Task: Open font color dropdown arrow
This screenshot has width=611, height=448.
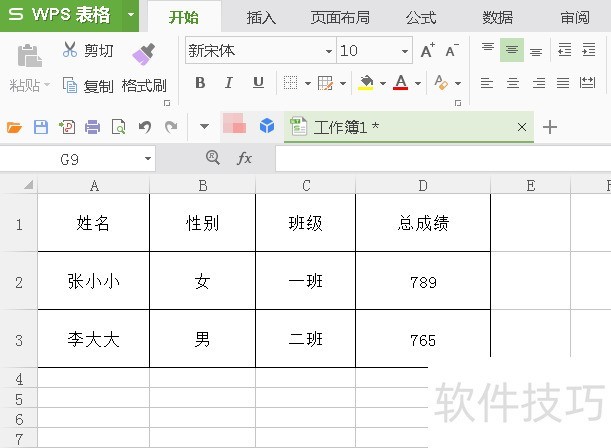Action: coord(418,83)
